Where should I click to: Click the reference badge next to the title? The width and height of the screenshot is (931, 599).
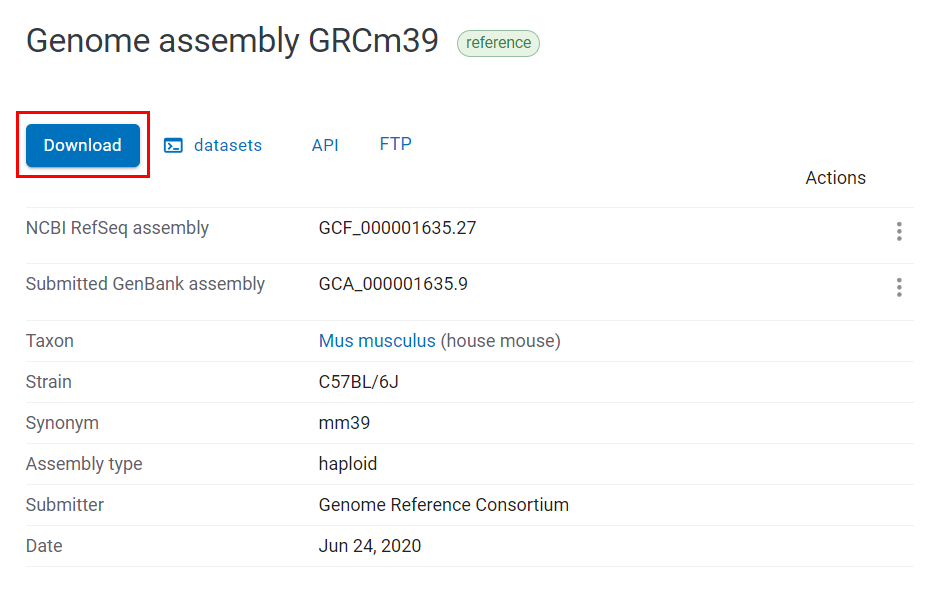point(498,43)
